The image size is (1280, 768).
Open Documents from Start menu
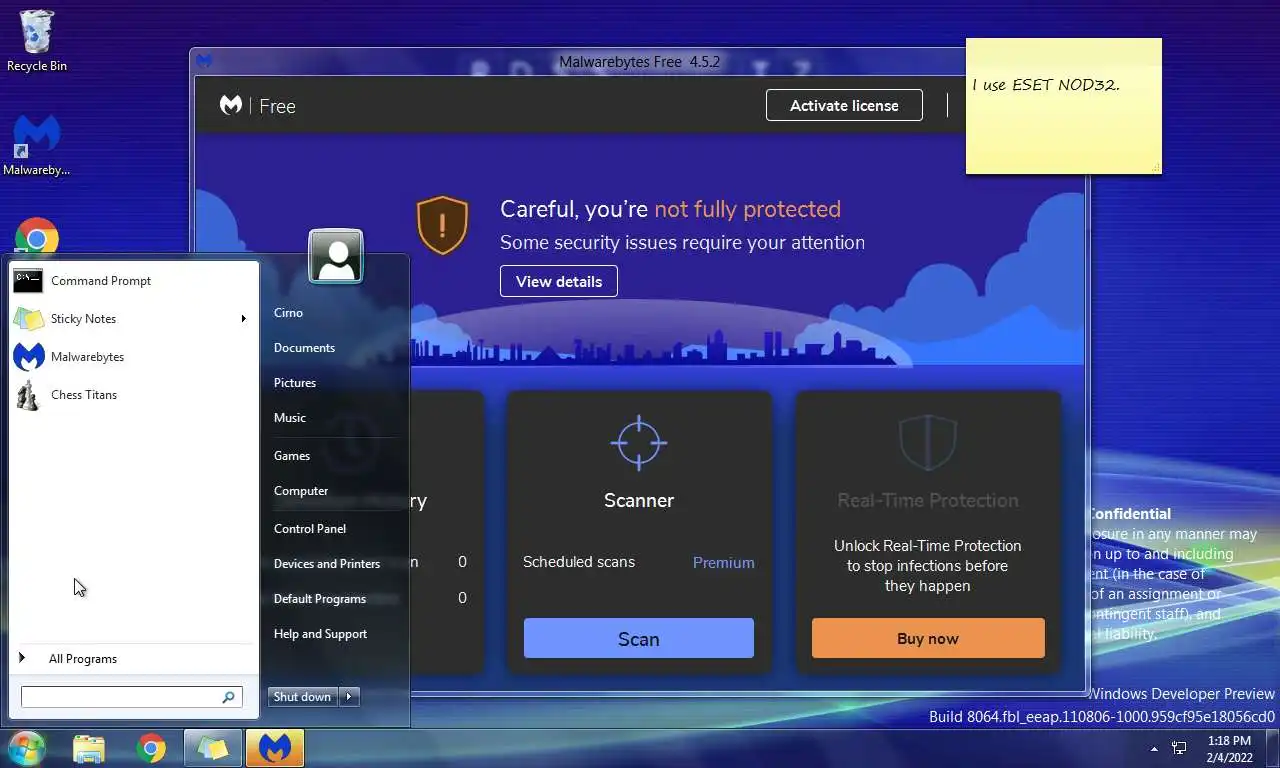point(304,348)
